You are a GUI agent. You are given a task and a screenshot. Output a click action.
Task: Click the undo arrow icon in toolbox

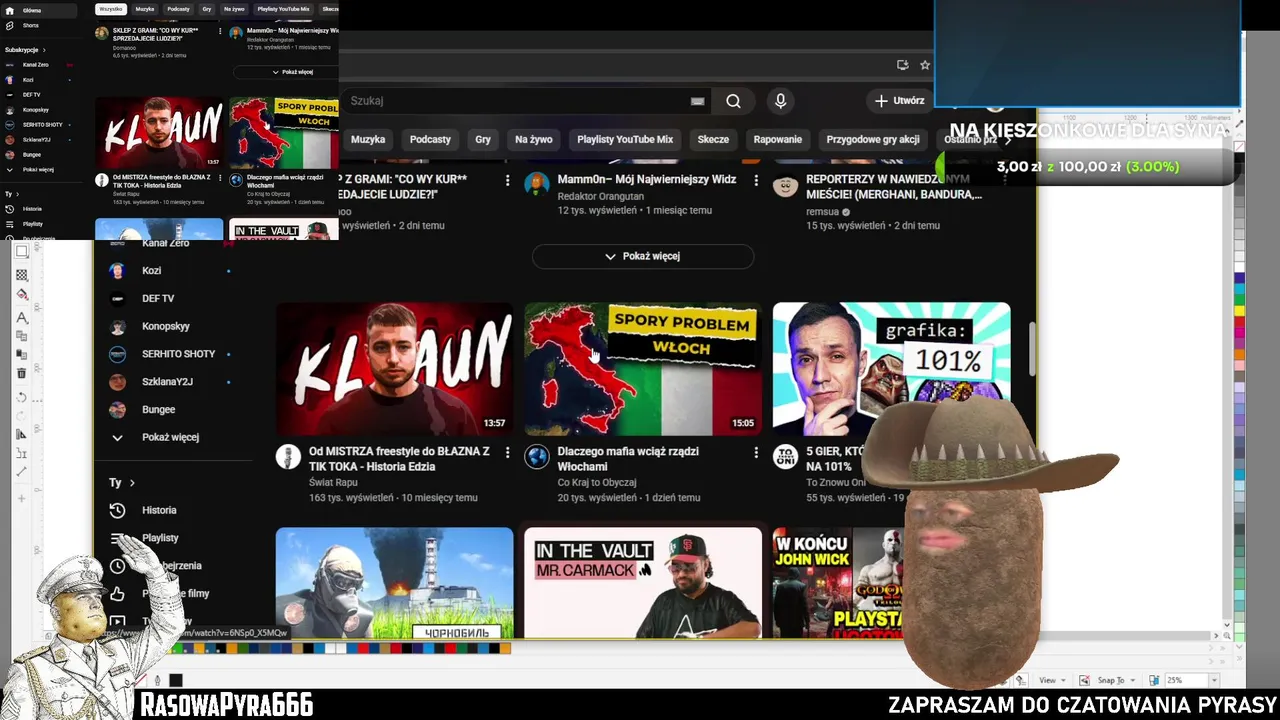[22, 397]
